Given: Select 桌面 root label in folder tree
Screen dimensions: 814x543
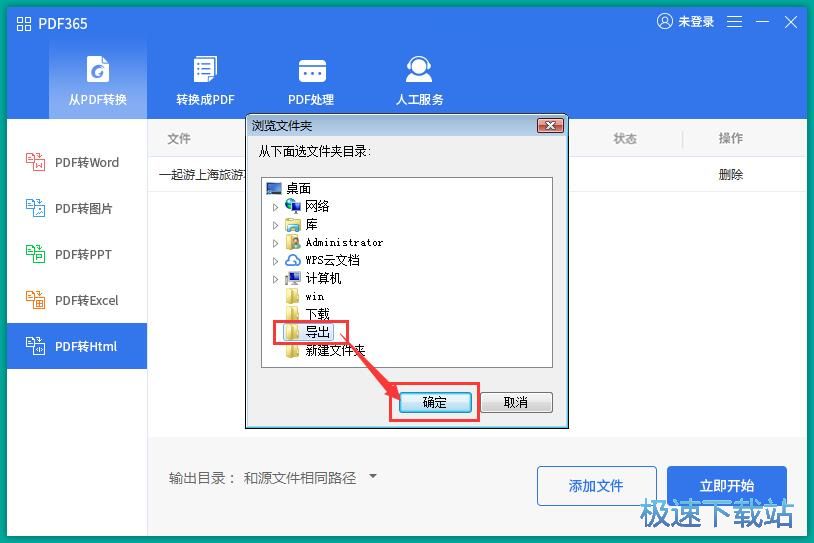Looking at the screenshot, I should (x=299, y=188).
